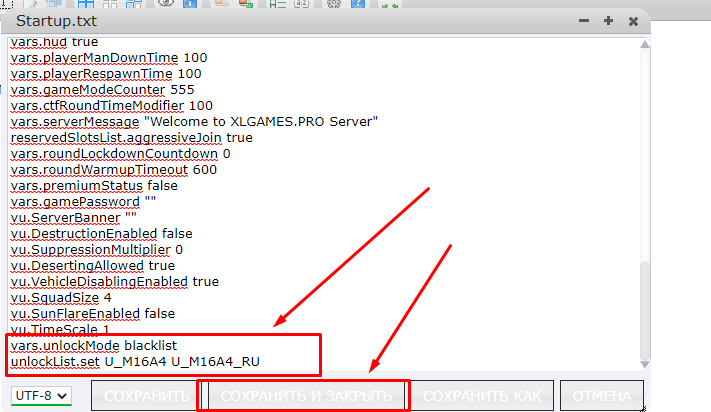
Task: Click the line 'vars.premiumStatus false'
Action: [x=94, y=186]
